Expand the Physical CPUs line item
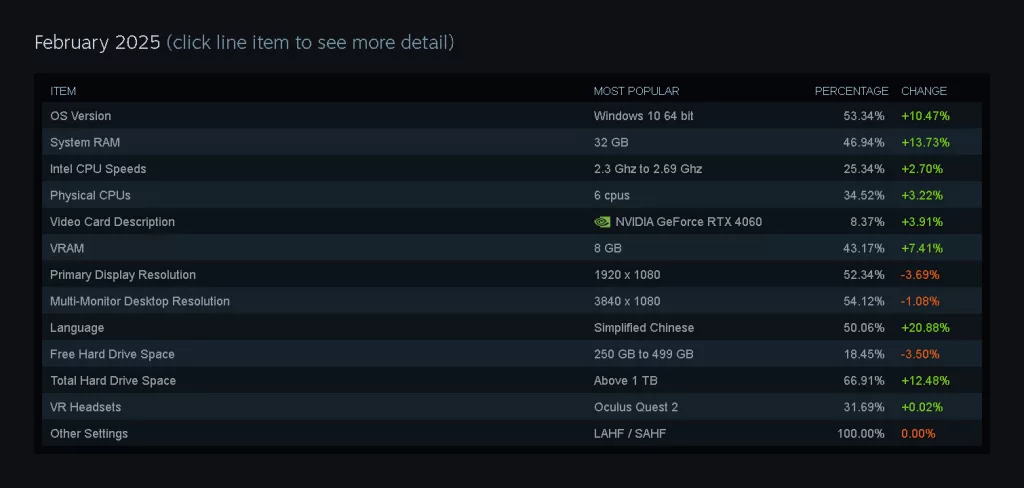This screenshot has width=1024, height=488. coord(511,195)
